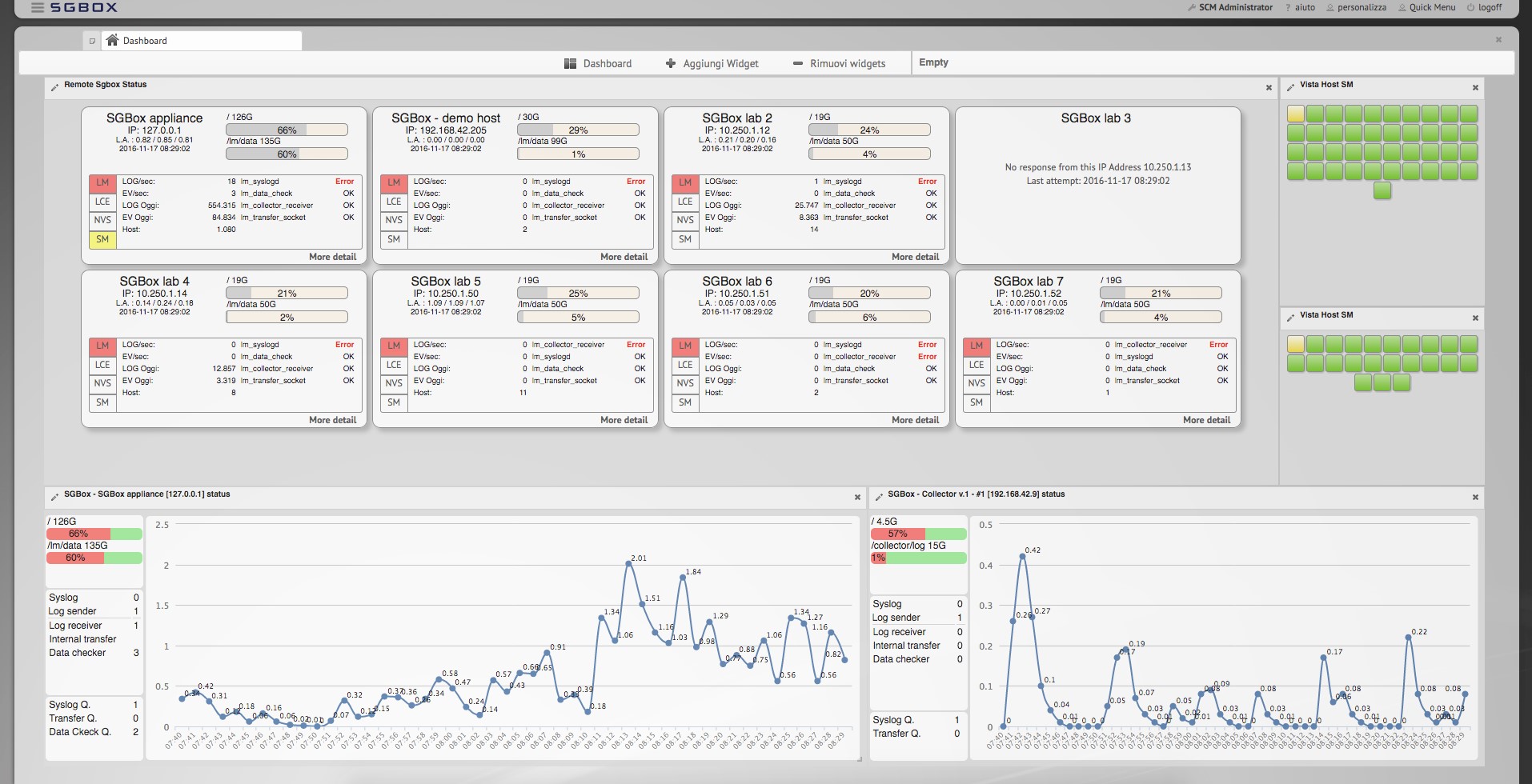1532x784 pixels.
Task: Click the 60% /lm/data bar on SGBox appliance card
Action: click(x=287, y=154)
